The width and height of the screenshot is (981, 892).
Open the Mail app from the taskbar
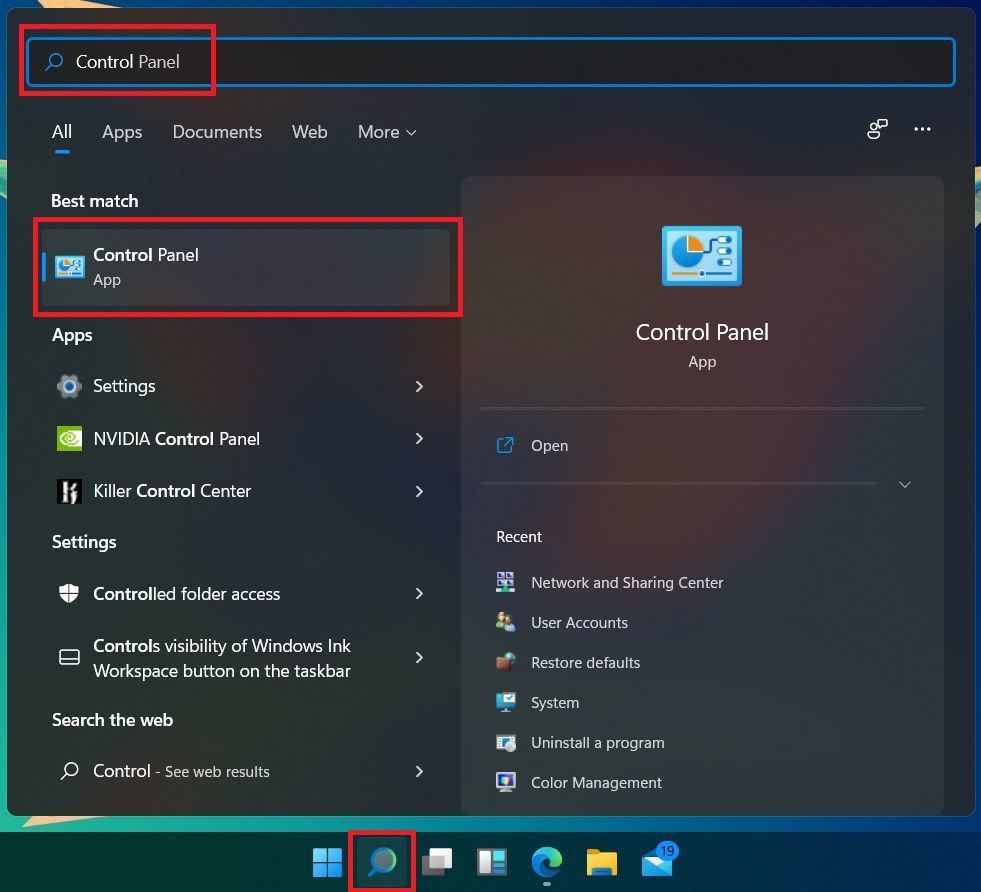(658, 861)
